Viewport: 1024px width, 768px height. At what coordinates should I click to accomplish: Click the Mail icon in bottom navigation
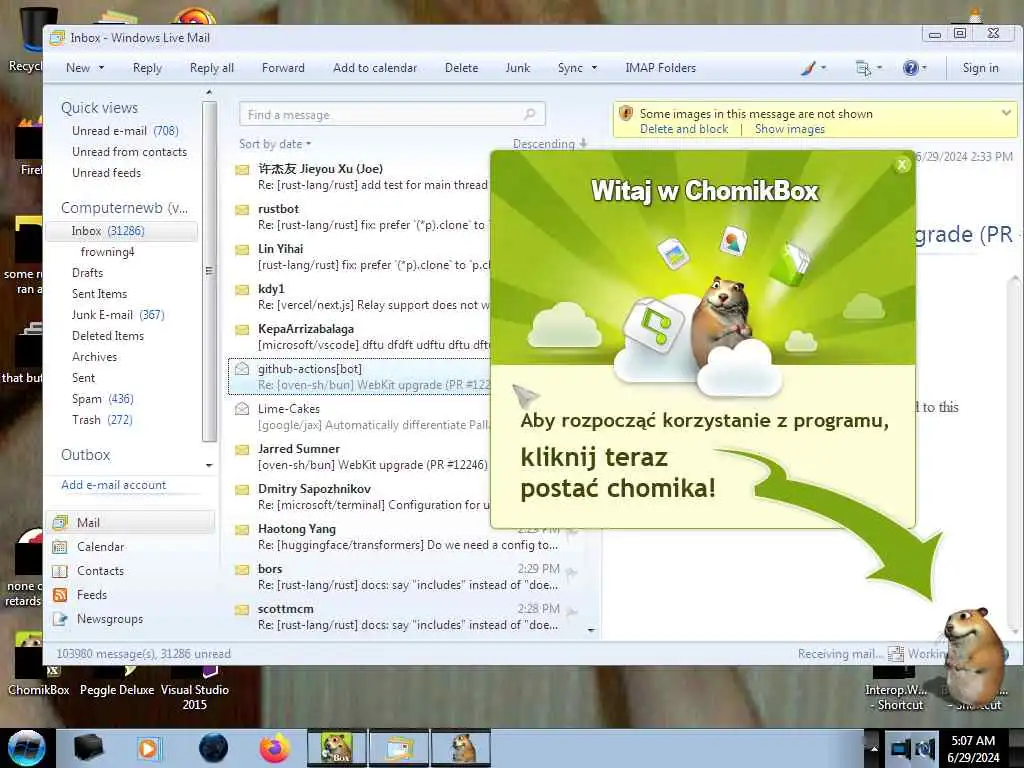click(x=60, y=522)
